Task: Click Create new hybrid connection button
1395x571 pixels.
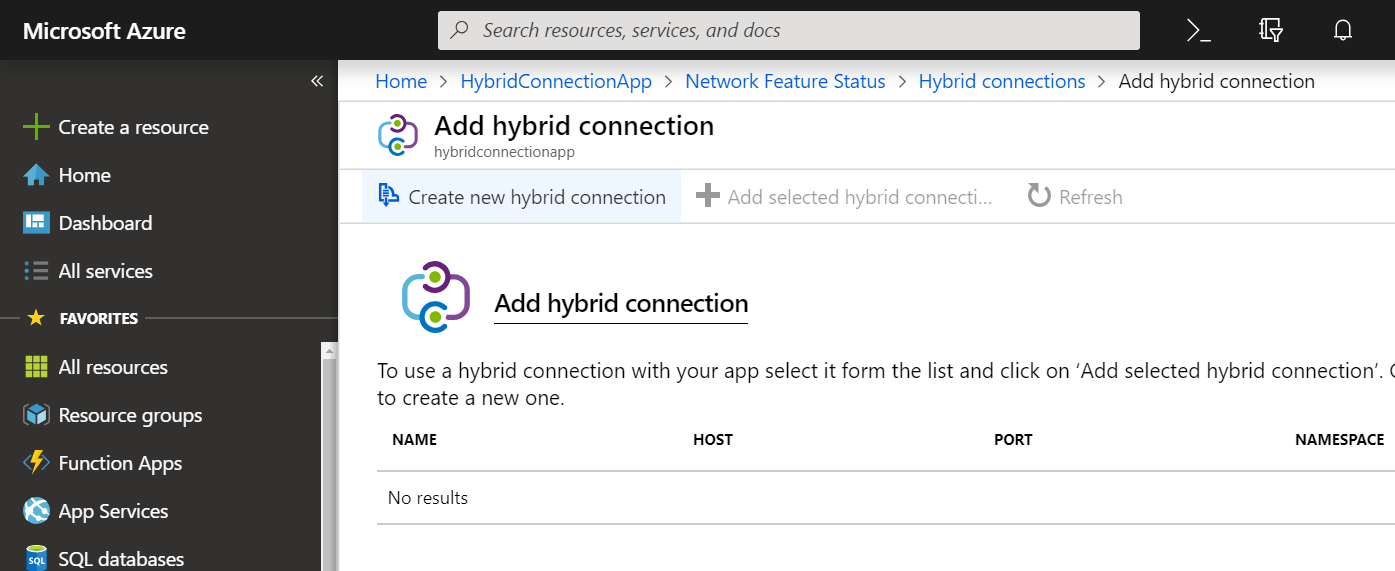Action: [521, 196]
